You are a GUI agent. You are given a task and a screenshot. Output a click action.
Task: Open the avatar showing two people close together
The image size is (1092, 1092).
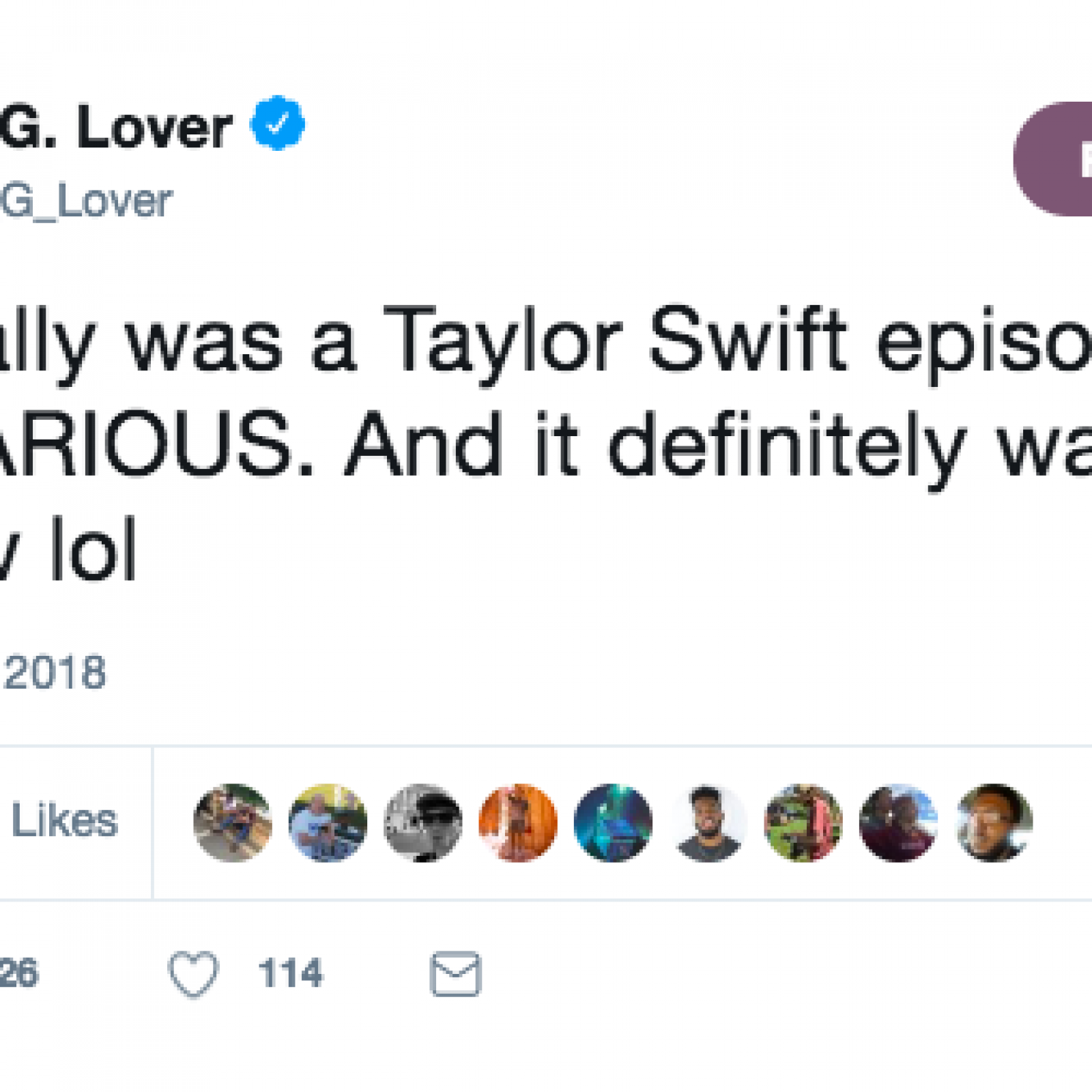point(898,822)
